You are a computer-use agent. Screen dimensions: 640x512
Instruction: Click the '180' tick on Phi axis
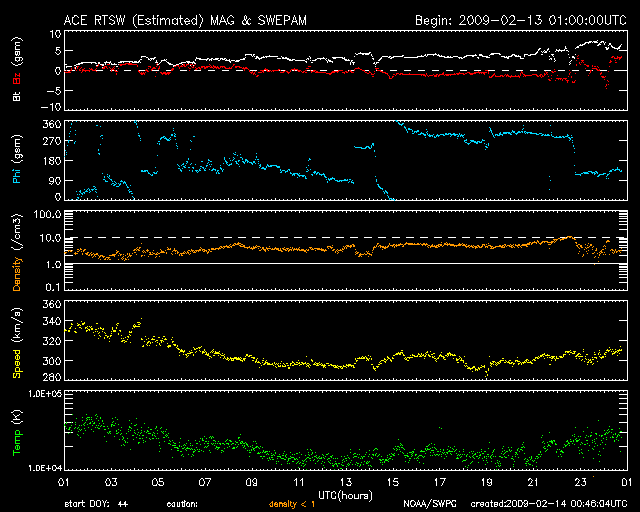52,161
